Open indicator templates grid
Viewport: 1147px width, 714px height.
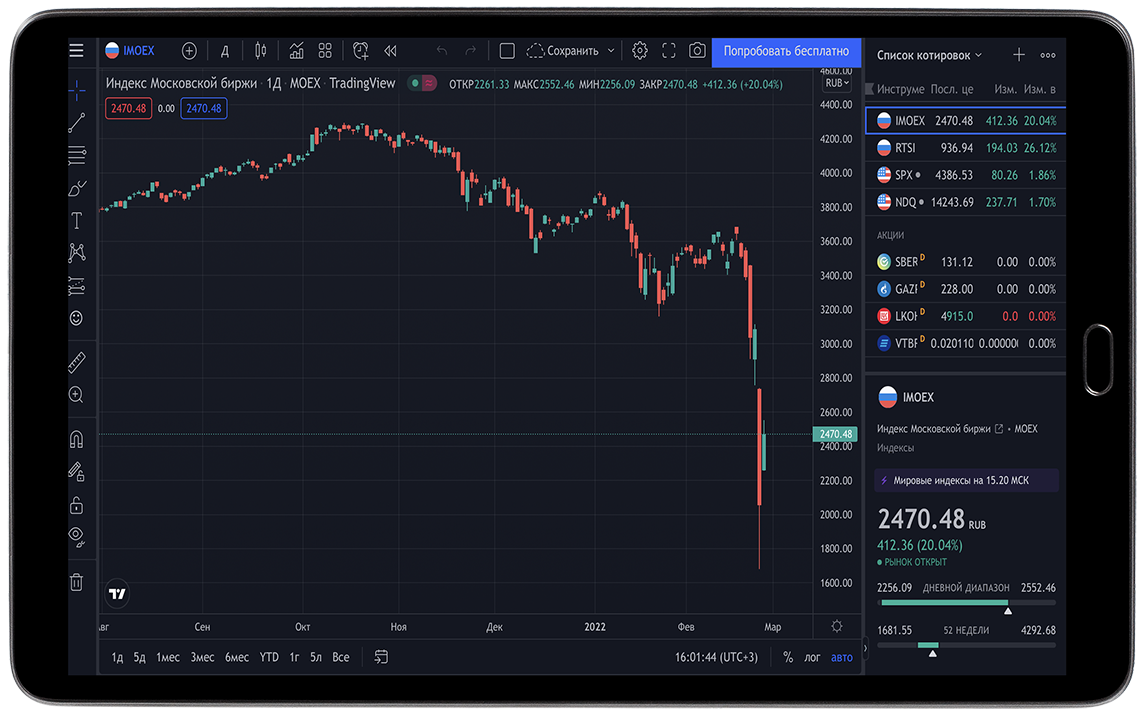tap(325, 50)
